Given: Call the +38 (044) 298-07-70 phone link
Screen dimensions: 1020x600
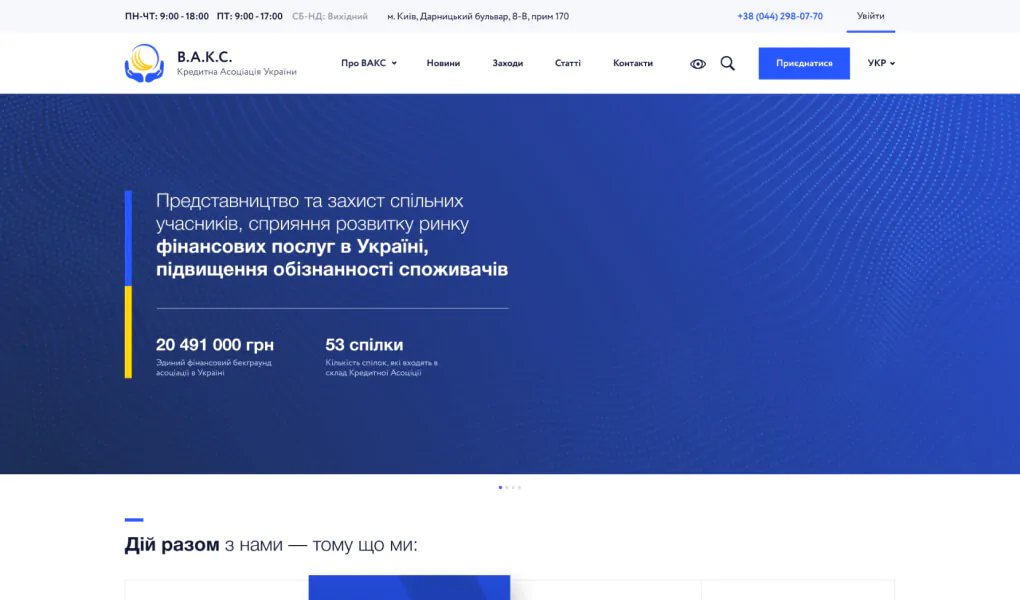Looking at the screenshot, I should pos(780,16).
